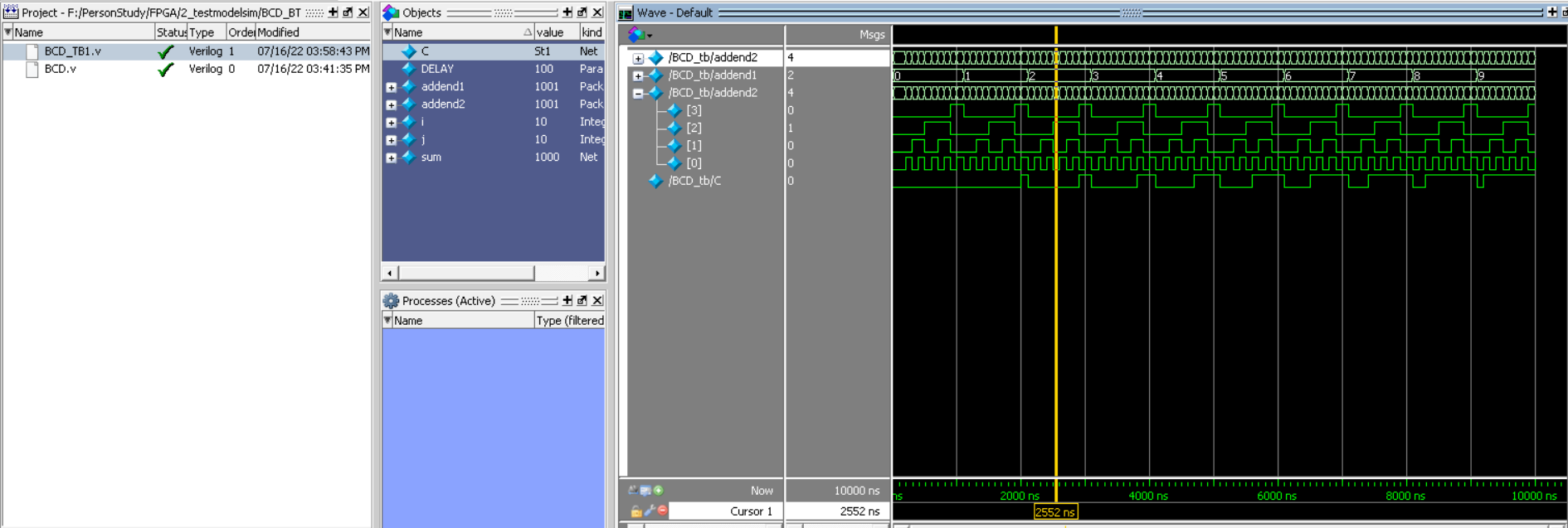Image resolution: width=1568 pixels, height=528 pixels.
Task: Click the diamond icon of object C
Action: click(x=408, y=51)
